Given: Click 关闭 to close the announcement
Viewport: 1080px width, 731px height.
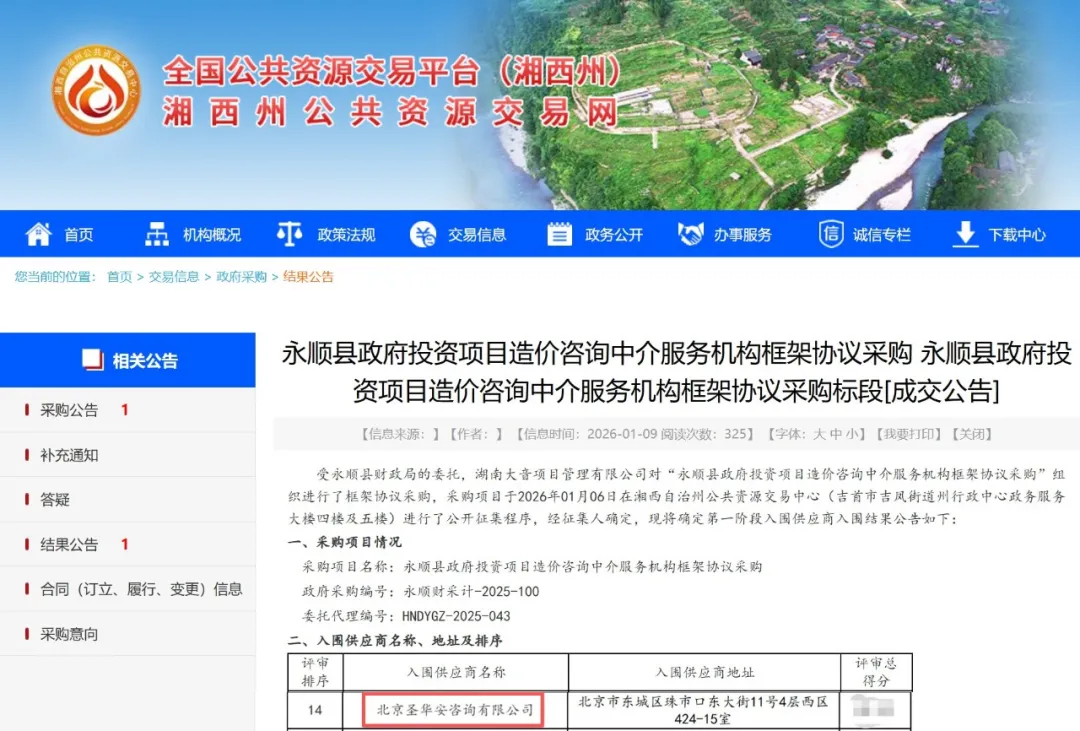Looking at the screenshot, I should pyautogui.click(x=971, y=434).
